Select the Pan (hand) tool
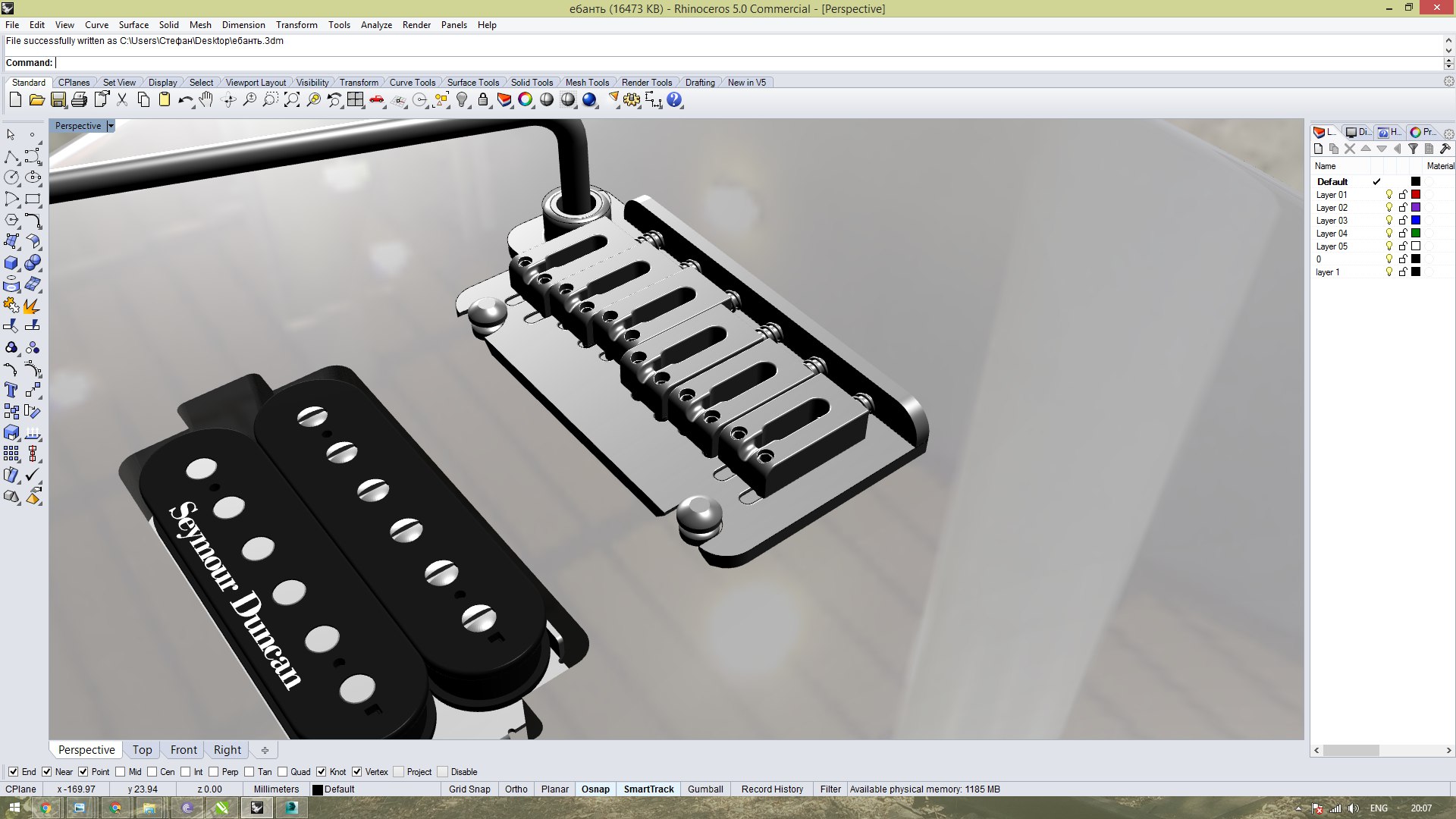 (x=206, y=100)
